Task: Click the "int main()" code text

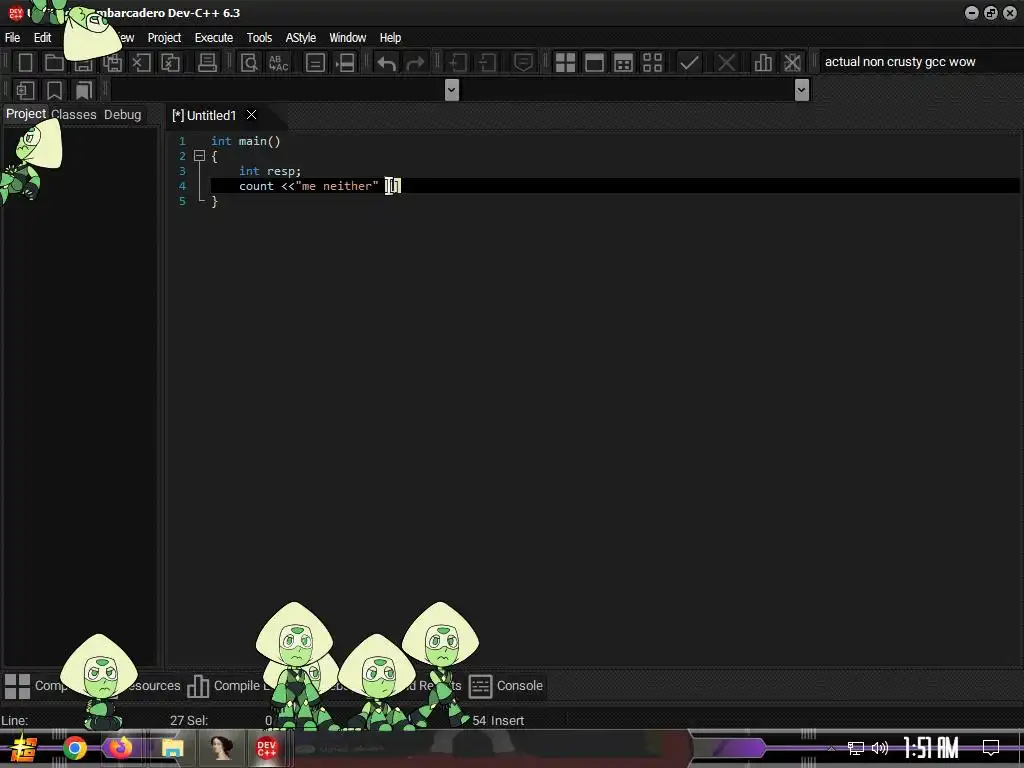Action: (x=246, y=141)
